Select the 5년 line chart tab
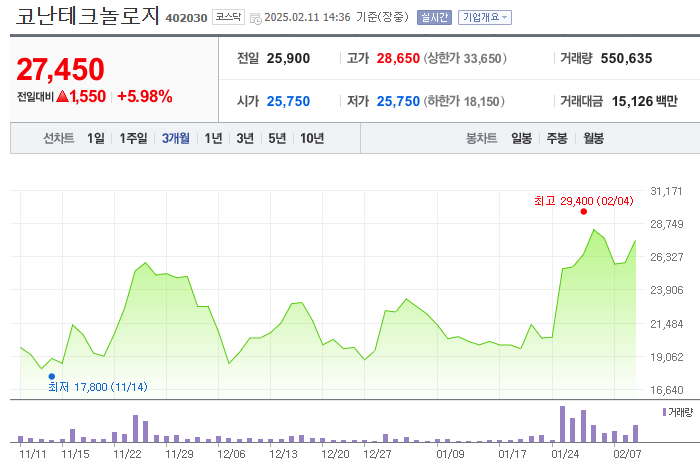This screenshot has height=474, width=700. pos(277,138)
